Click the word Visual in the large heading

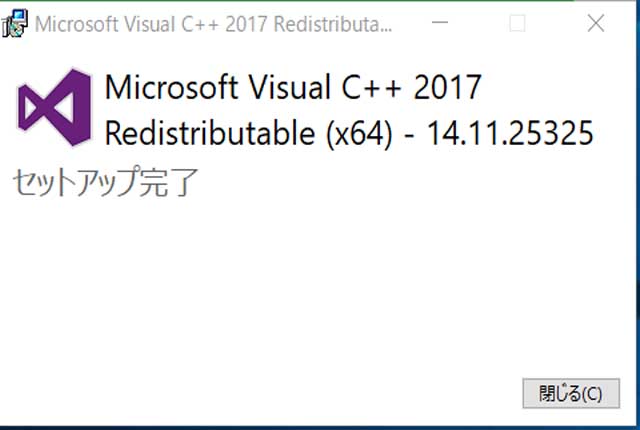click(x=290, y=87)
